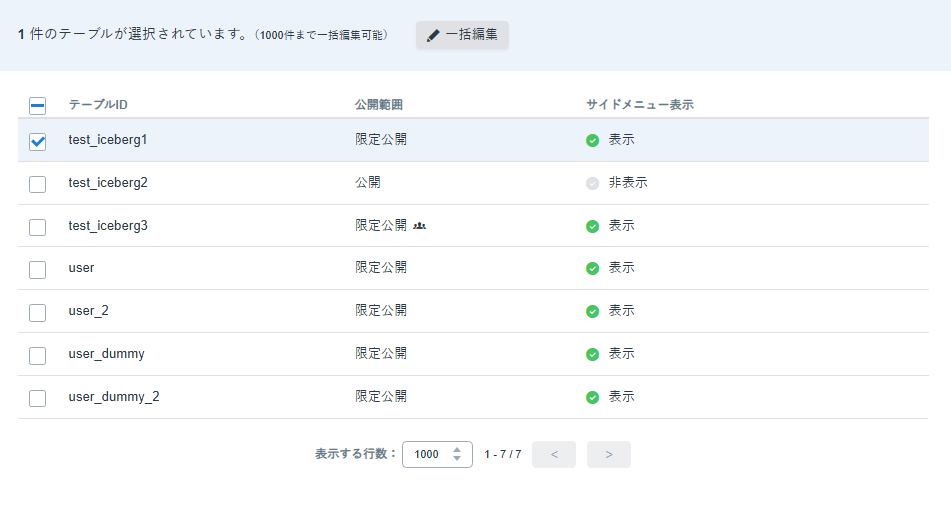Click the test_iceberg3 table ID

coord(108,226)
